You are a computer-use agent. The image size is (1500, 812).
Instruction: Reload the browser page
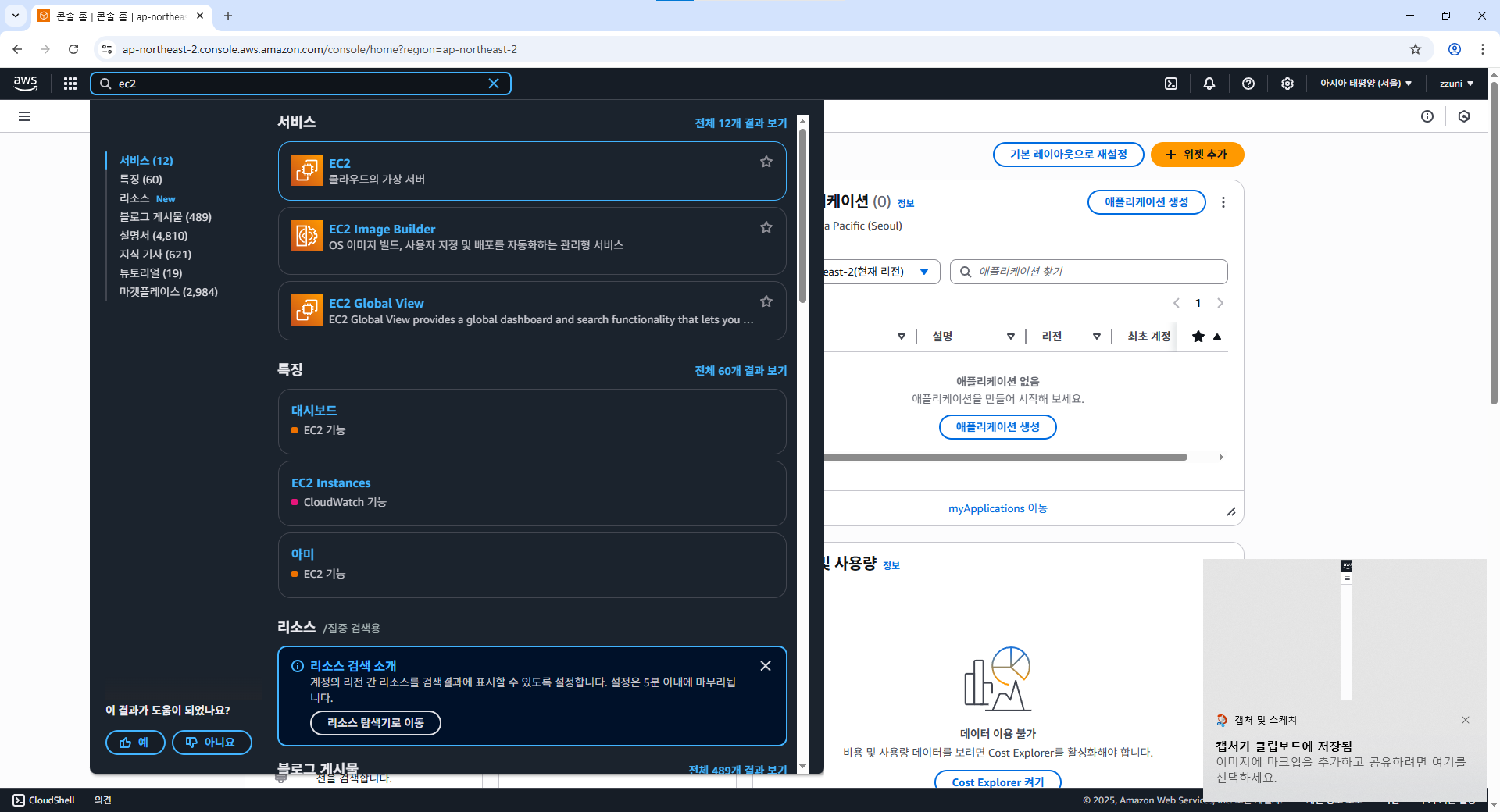(73, 49)
